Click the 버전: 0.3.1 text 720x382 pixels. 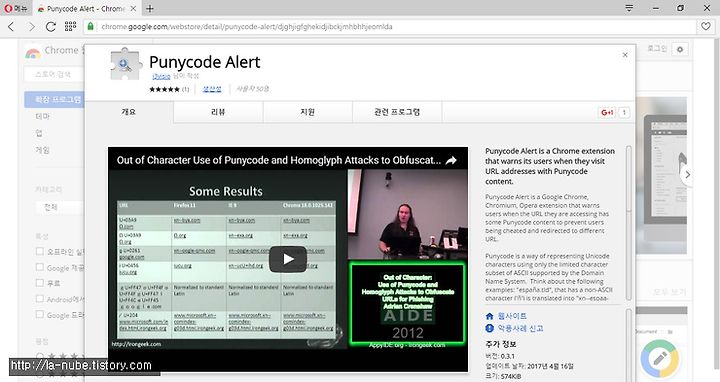tap(500, 356)
